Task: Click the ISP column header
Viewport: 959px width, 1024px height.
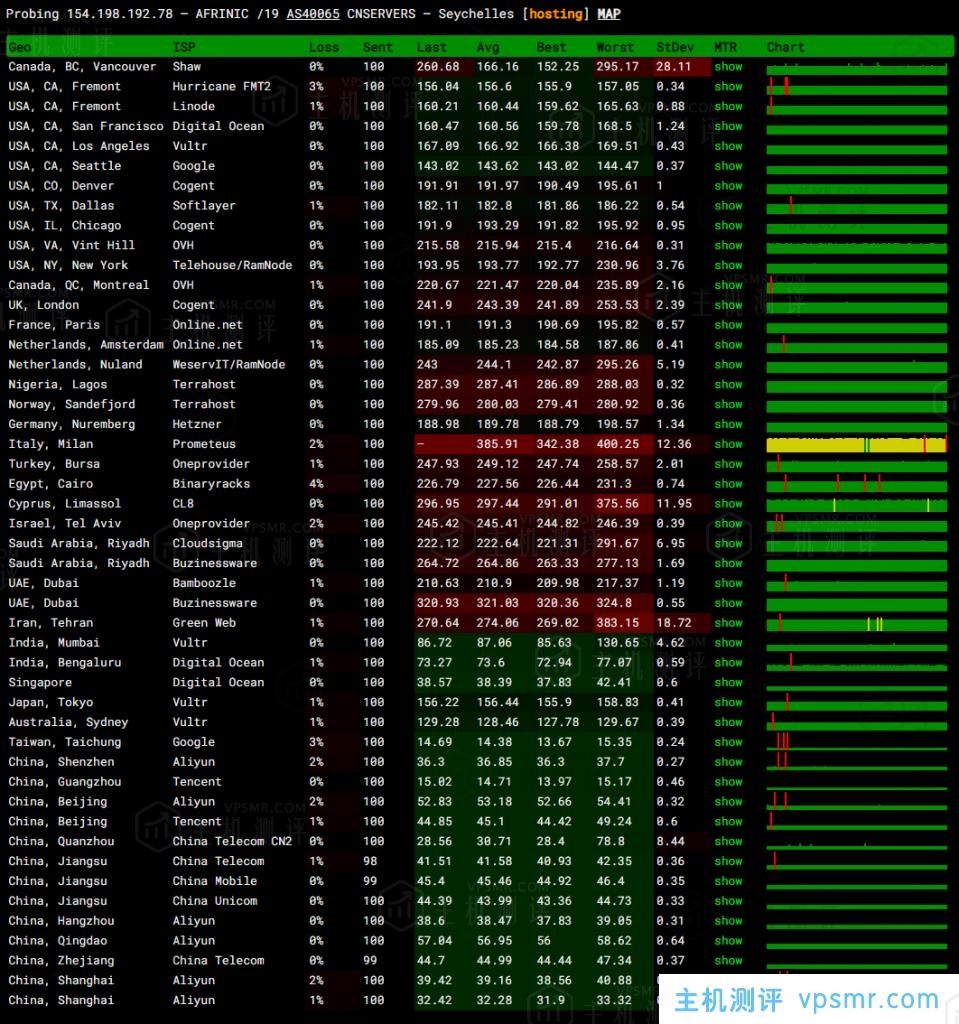Action: [184, 47]
